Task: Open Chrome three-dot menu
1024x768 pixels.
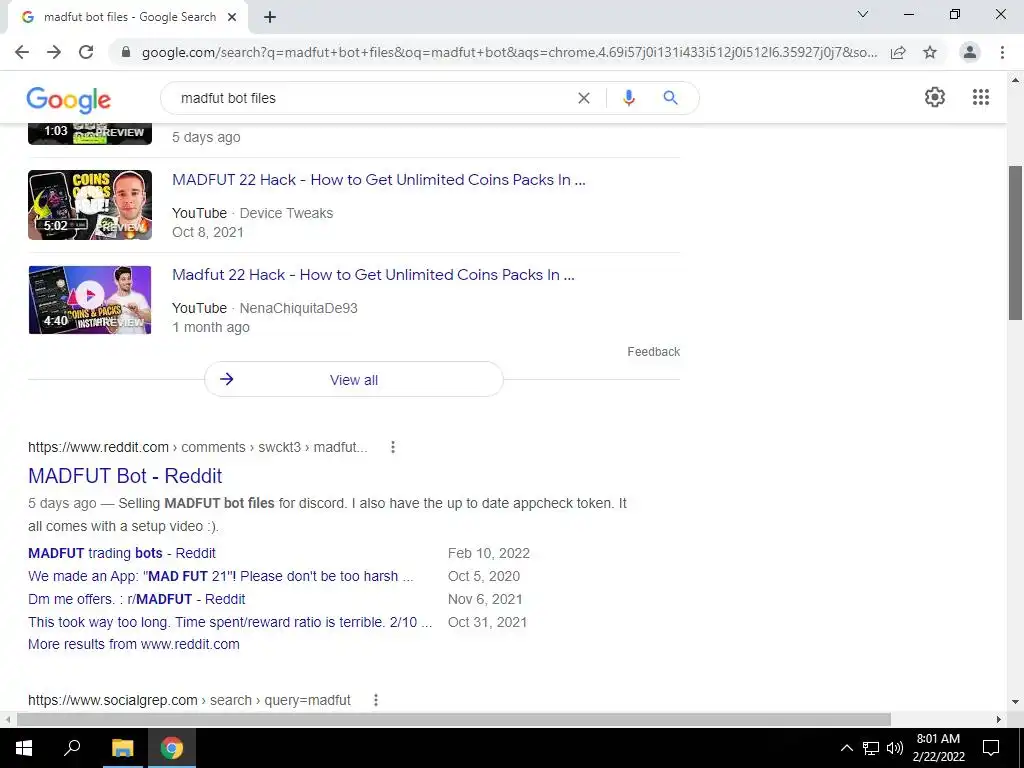Action: tap(1002, 52)
